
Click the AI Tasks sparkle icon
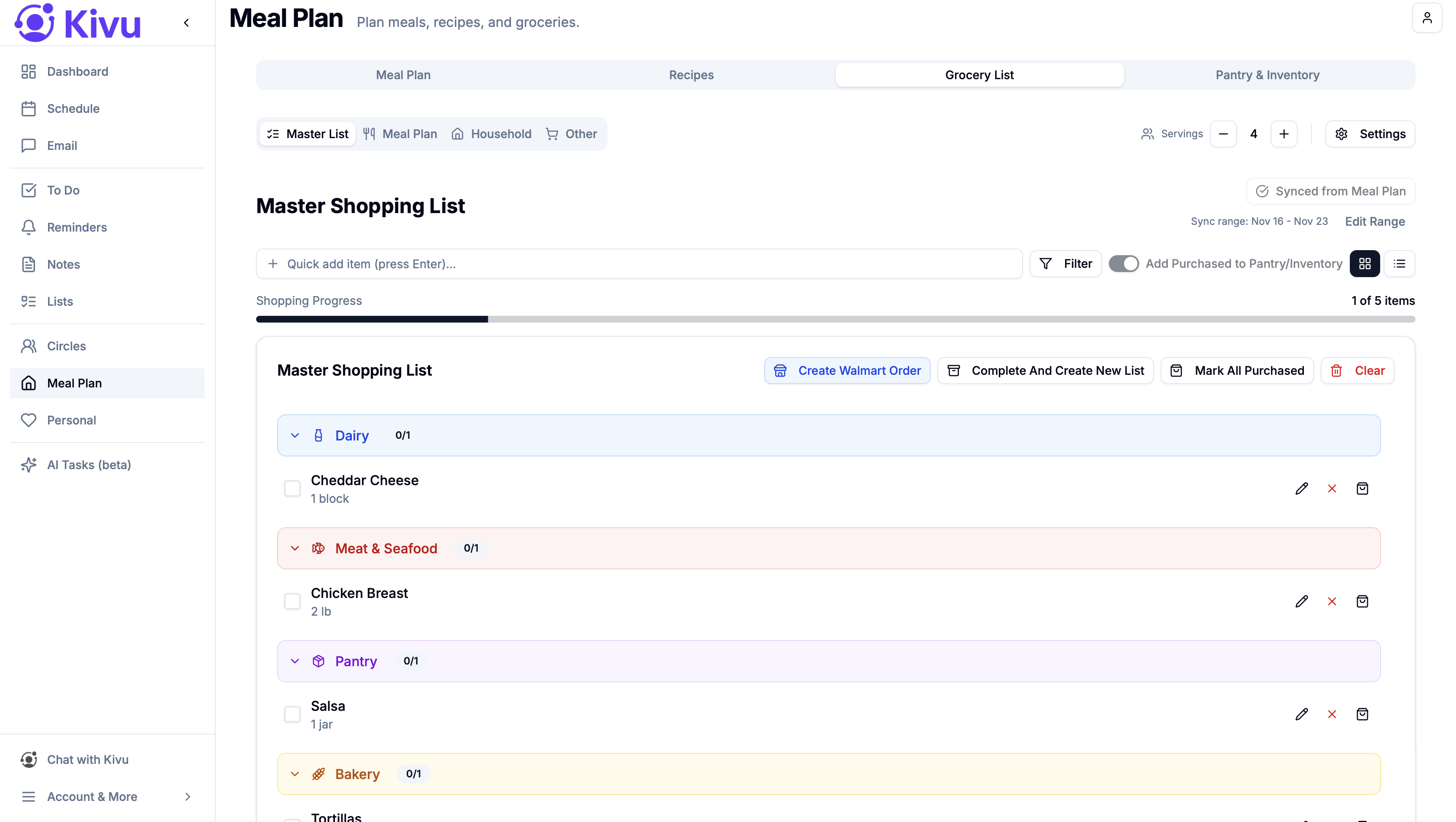point(29,465)
